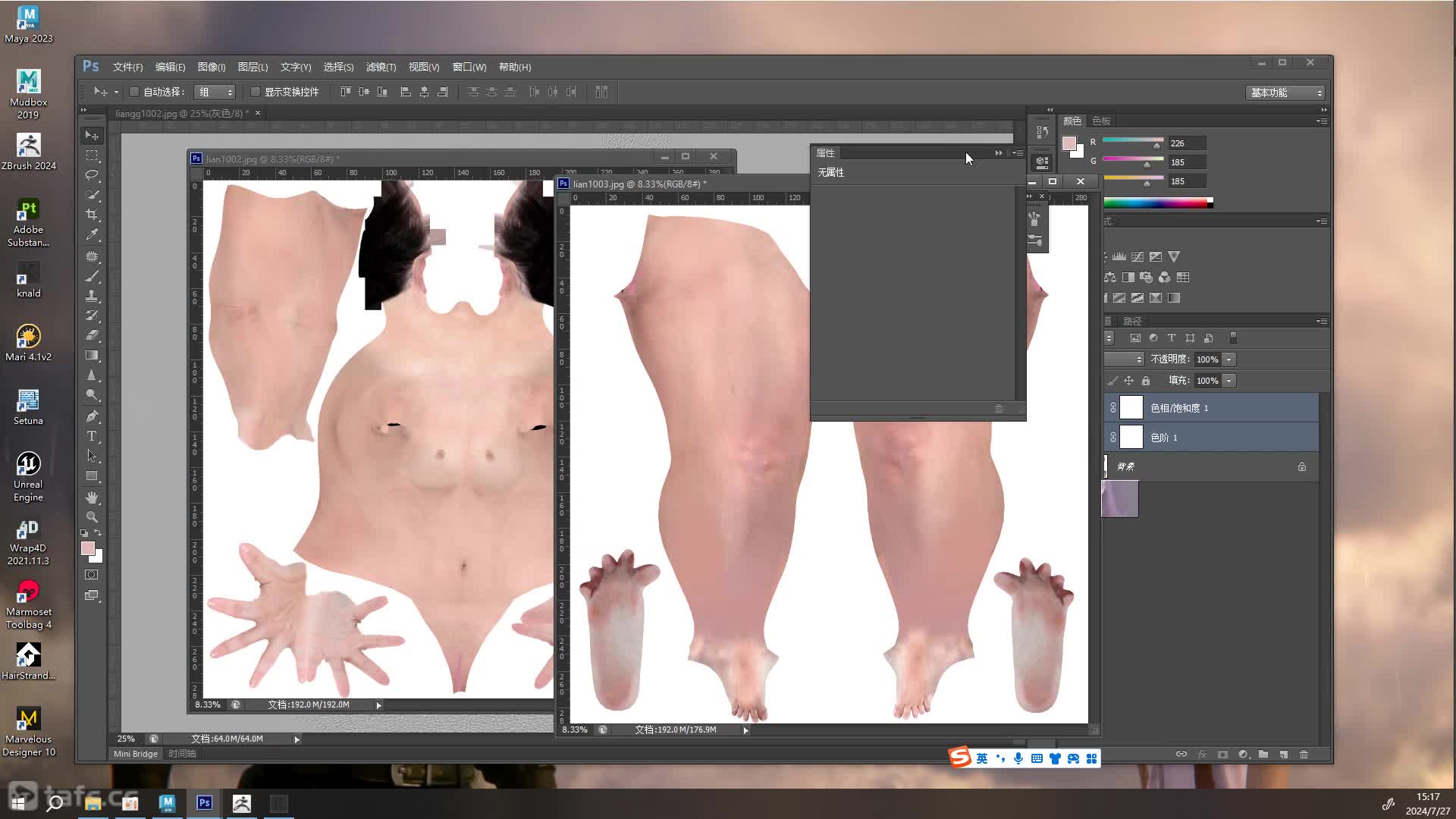
Task: Switch to the 路径 tab
Action: (1132, 322)
